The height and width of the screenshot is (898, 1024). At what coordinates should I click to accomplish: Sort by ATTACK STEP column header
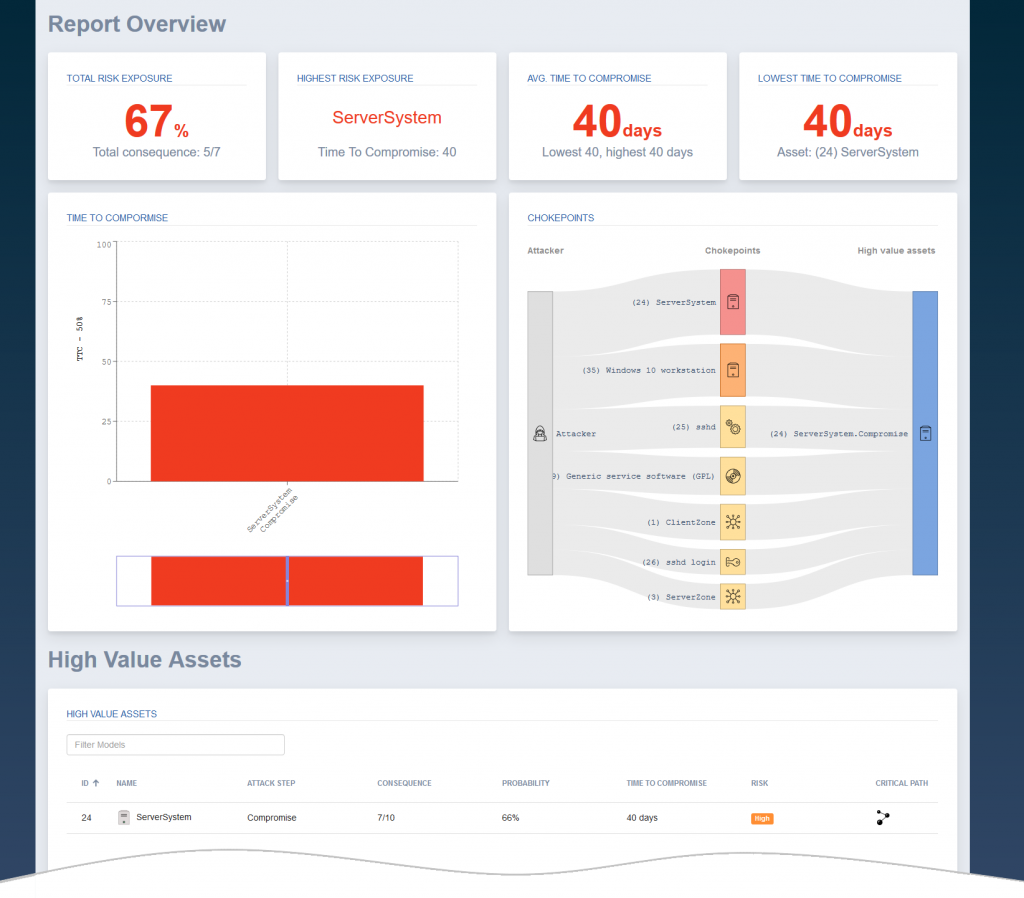point(271,783)
